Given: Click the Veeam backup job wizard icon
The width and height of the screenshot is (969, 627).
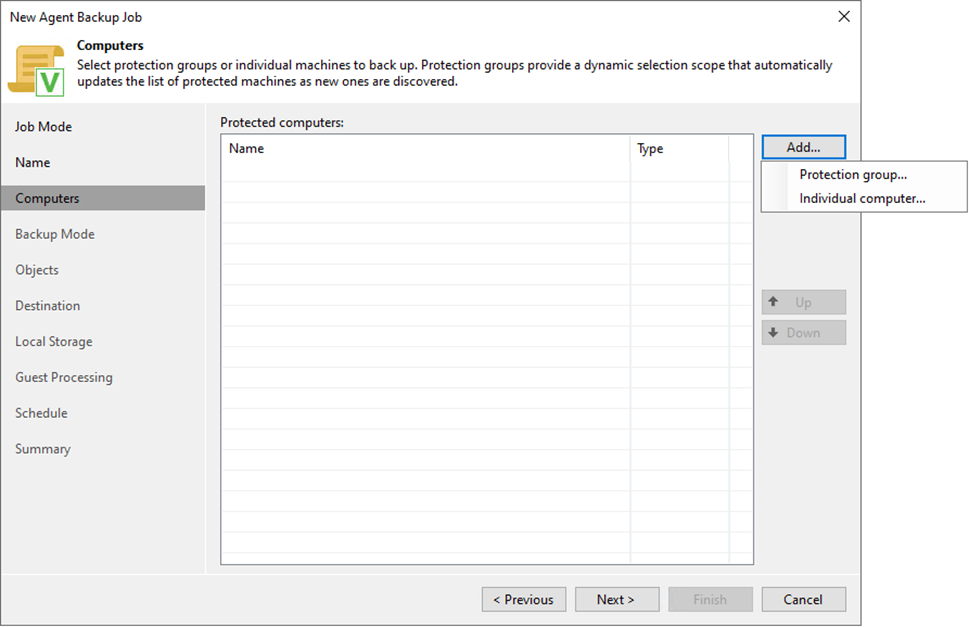Looking at the screenshot, I should click(37, 69).
